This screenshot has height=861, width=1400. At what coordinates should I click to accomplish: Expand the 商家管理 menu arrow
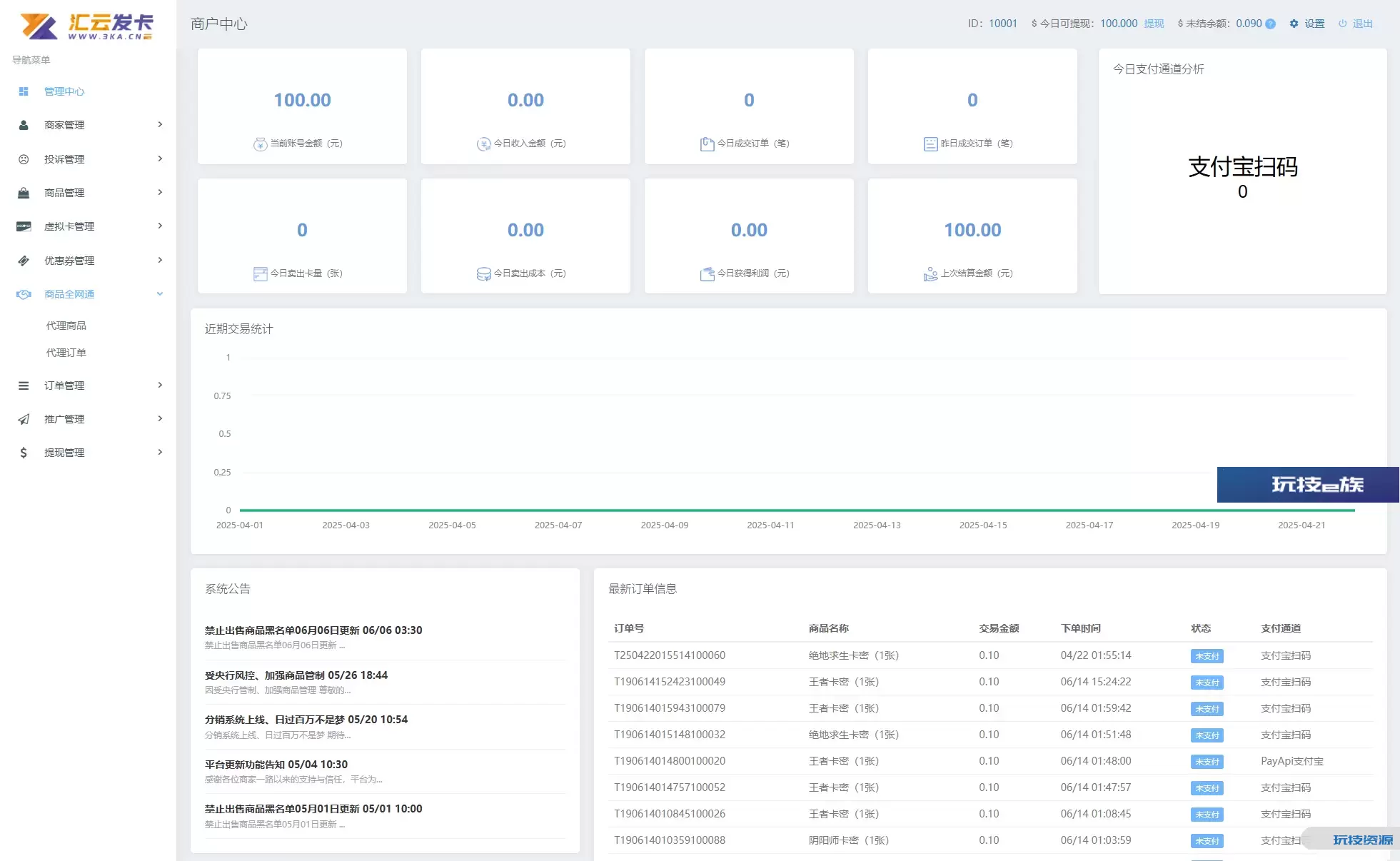[x=160, y=124]
